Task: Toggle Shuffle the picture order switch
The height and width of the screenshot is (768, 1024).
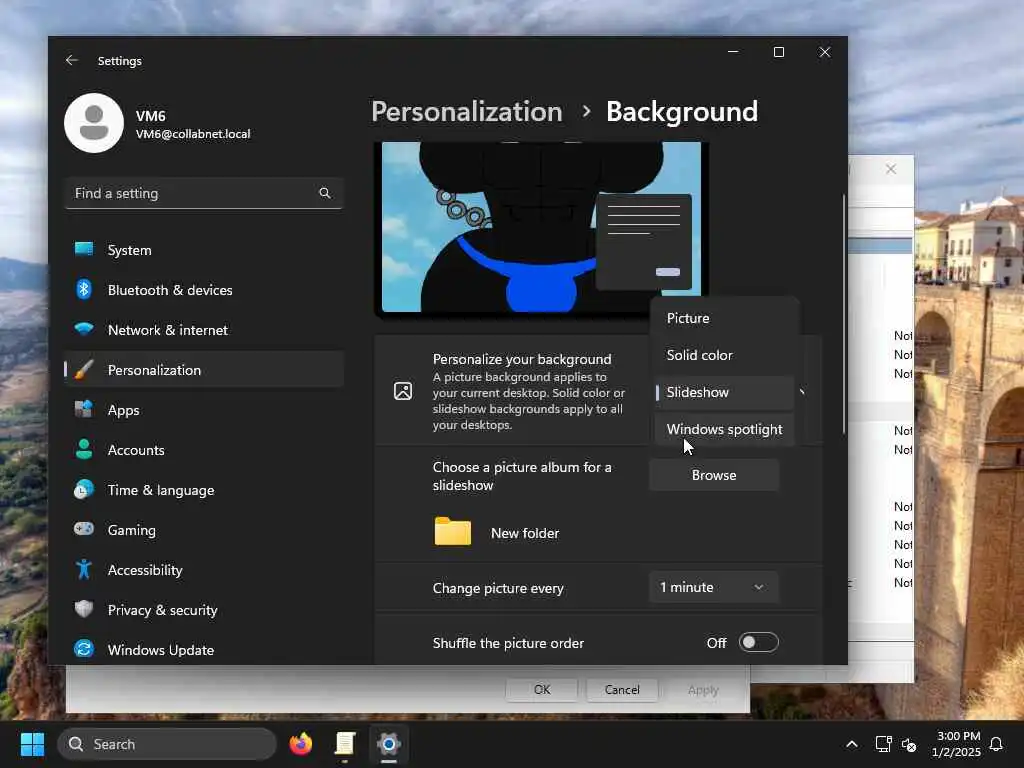Action: 758,643
